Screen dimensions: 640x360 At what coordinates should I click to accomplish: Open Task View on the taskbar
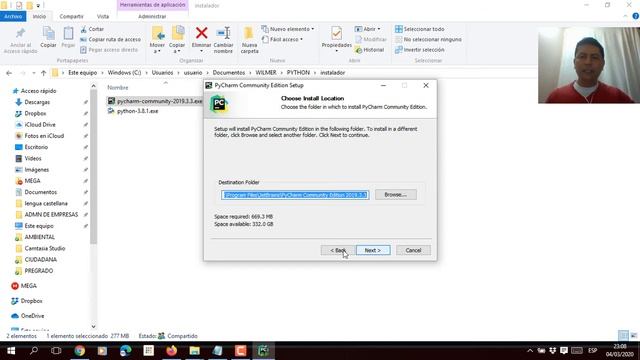click(x=56, y=351)
